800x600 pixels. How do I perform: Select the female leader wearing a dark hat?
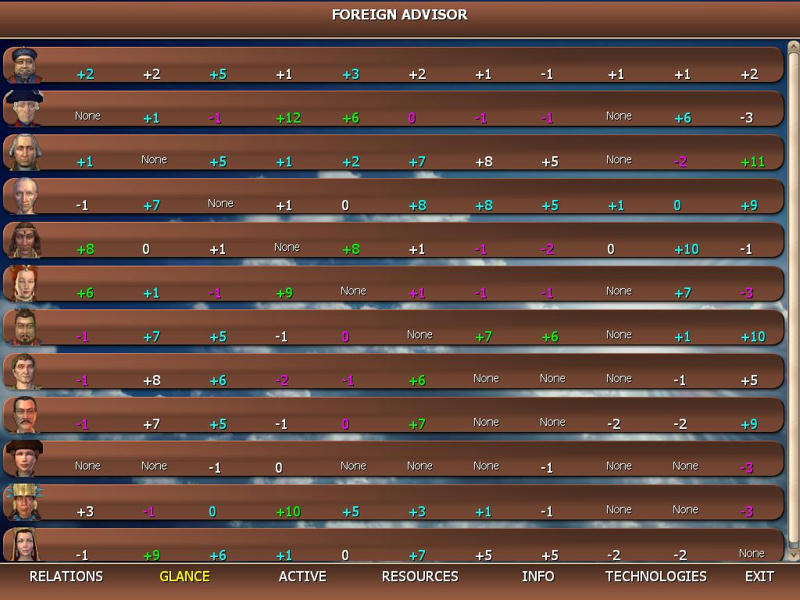[x=22, y=459]
